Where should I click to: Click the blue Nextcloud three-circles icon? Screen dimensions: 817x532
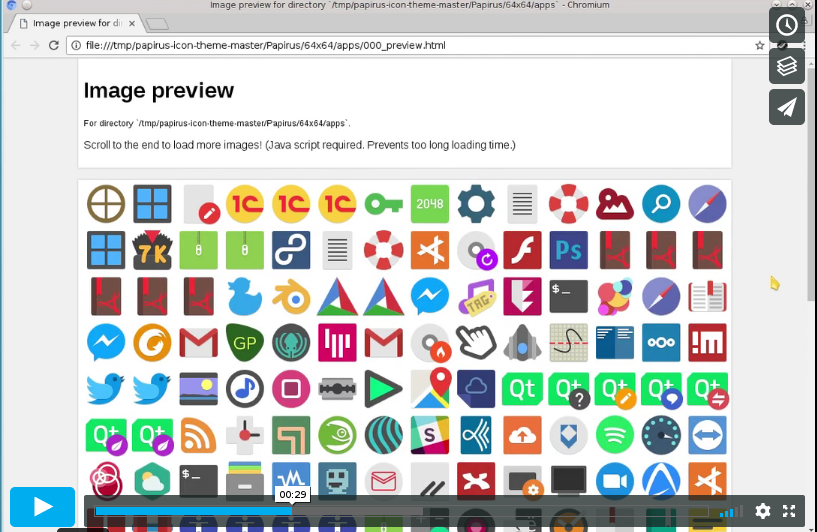pos(661,343)
